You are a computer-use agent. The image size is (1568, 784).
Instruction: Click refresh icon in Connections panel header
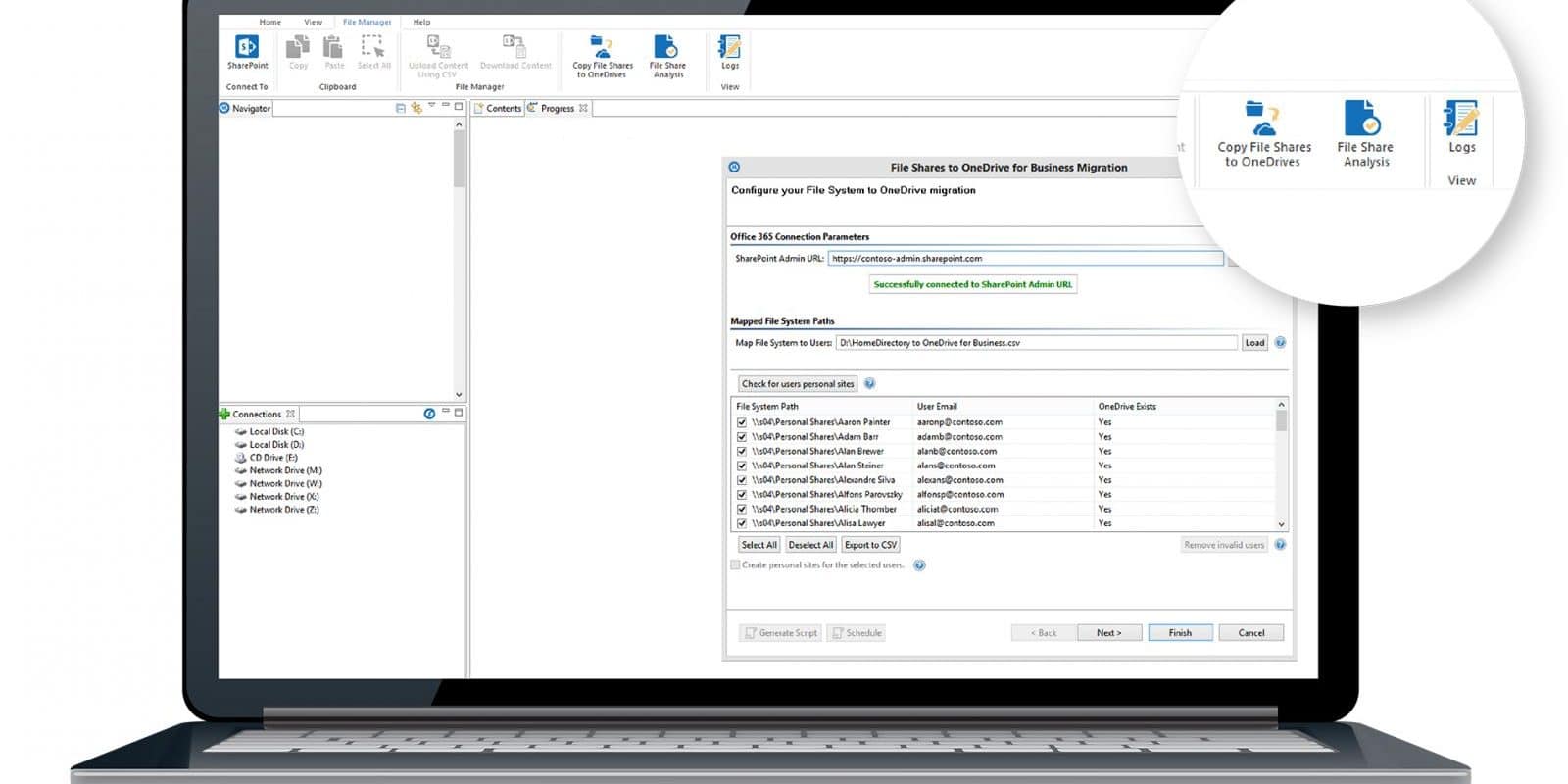[429, 414]
